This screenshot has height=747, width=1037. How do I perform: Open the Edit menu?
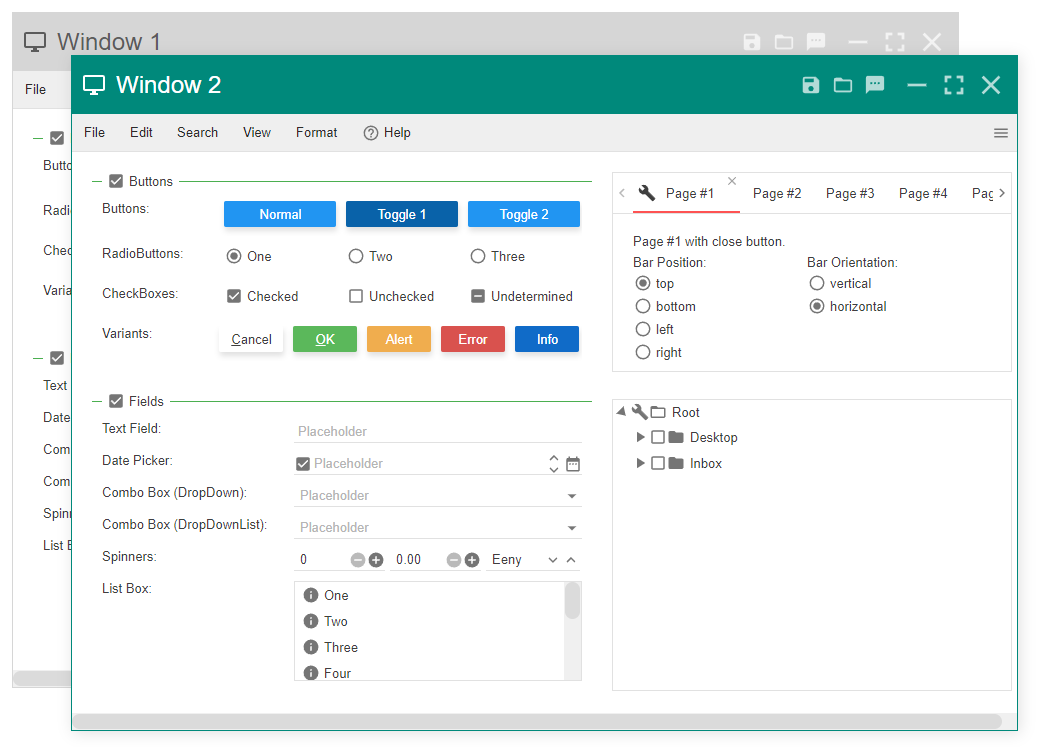[141, 132]
